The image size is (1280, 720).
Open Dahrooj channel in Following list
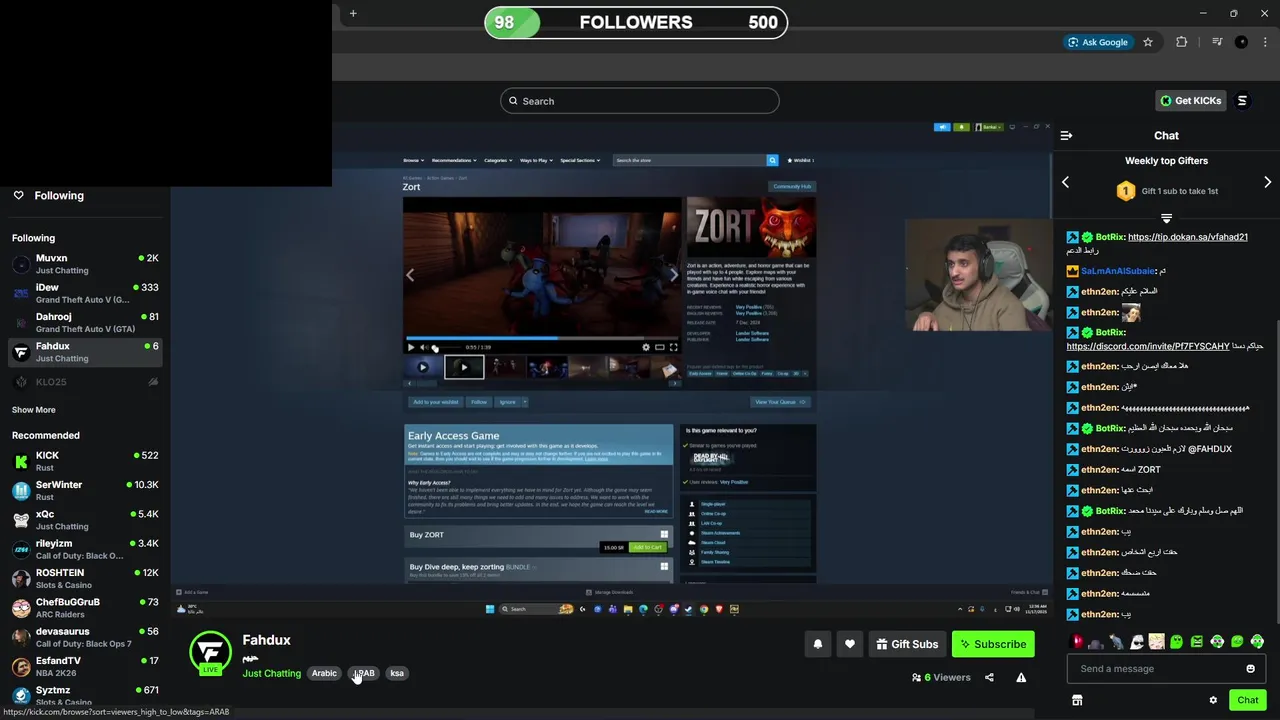[85, 322]
